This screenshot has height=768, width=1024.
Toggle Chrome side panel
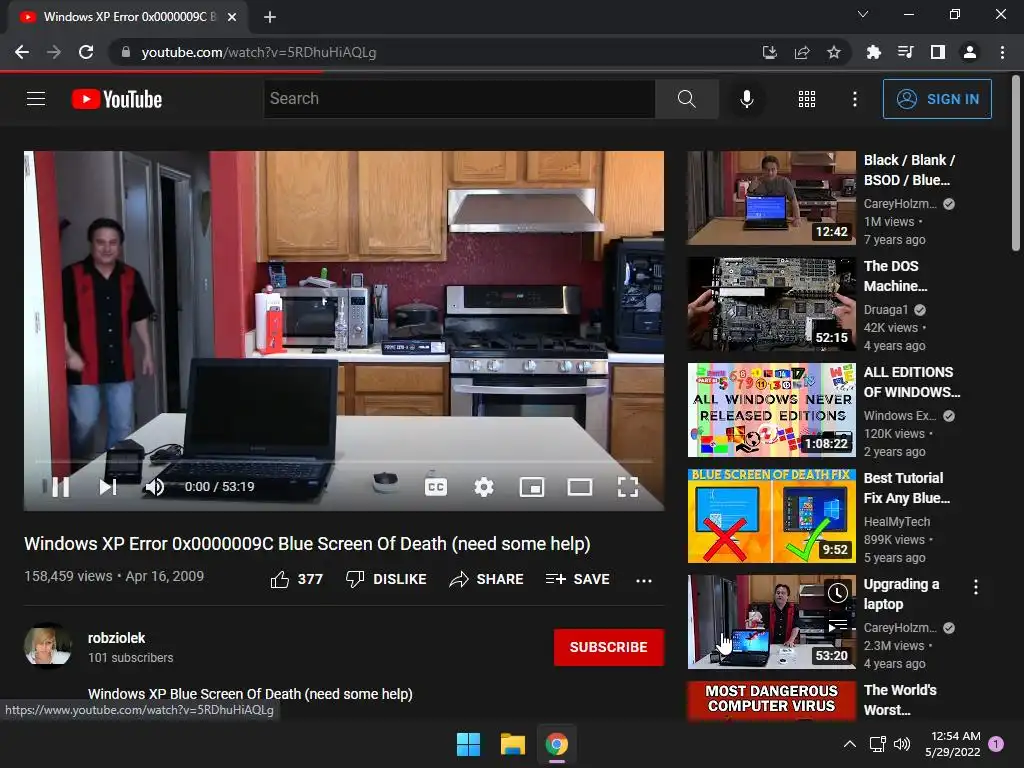(x=938, y=52)
